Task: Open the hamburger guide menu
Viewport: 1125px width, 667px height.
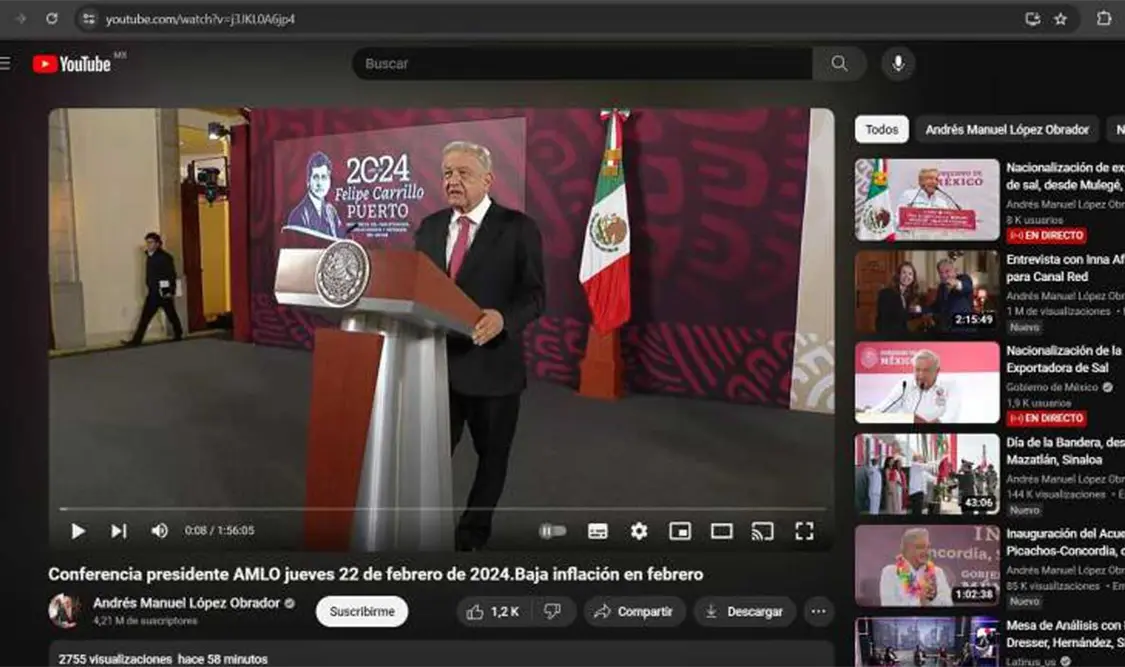Action: 6,64
